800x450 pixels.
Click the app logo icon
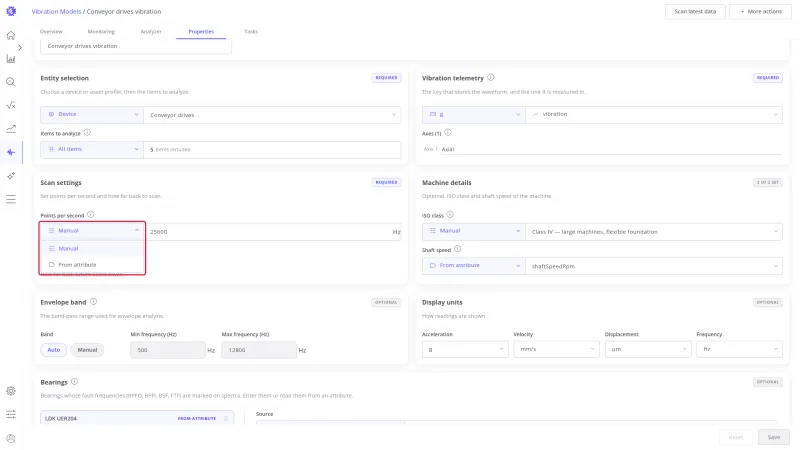(x=11, y=11)
